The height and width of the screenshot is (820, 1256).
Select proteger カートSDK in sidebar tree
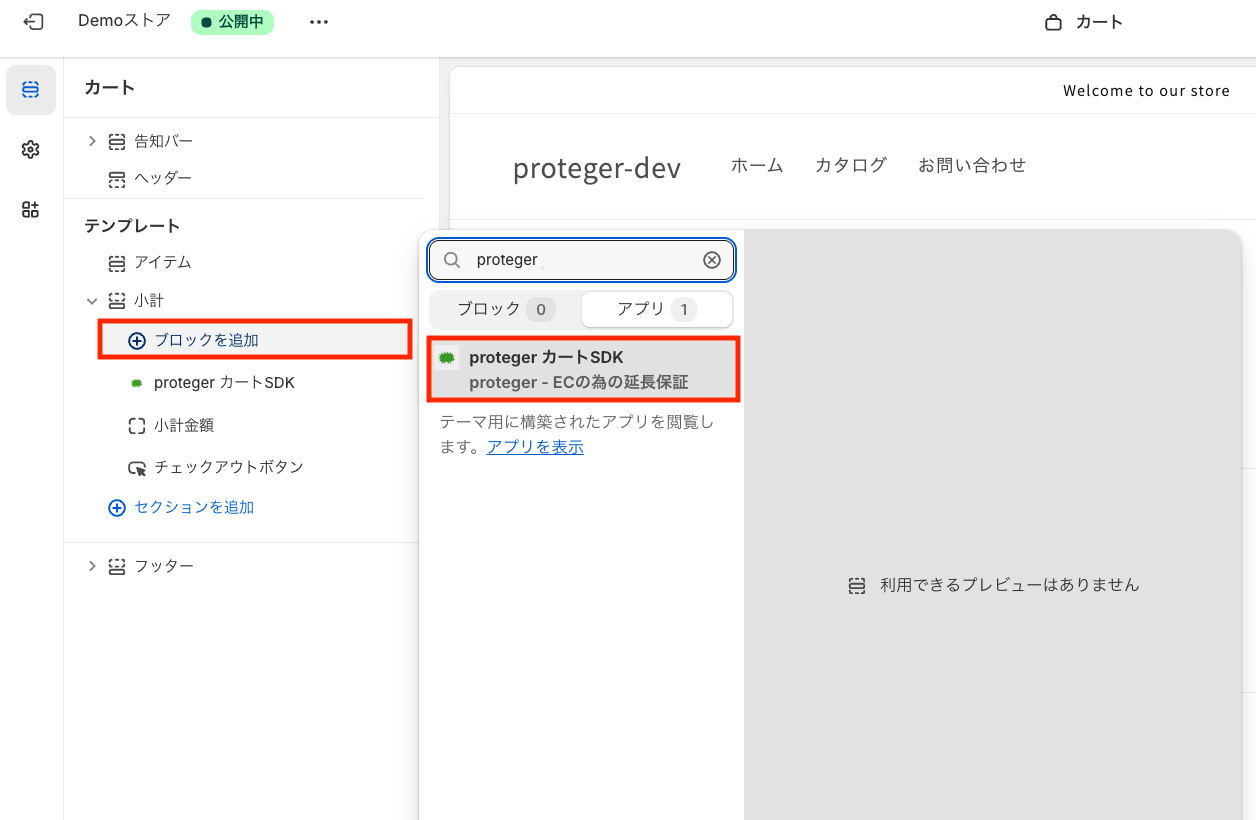pyautogui.click(x=224, y=383)
